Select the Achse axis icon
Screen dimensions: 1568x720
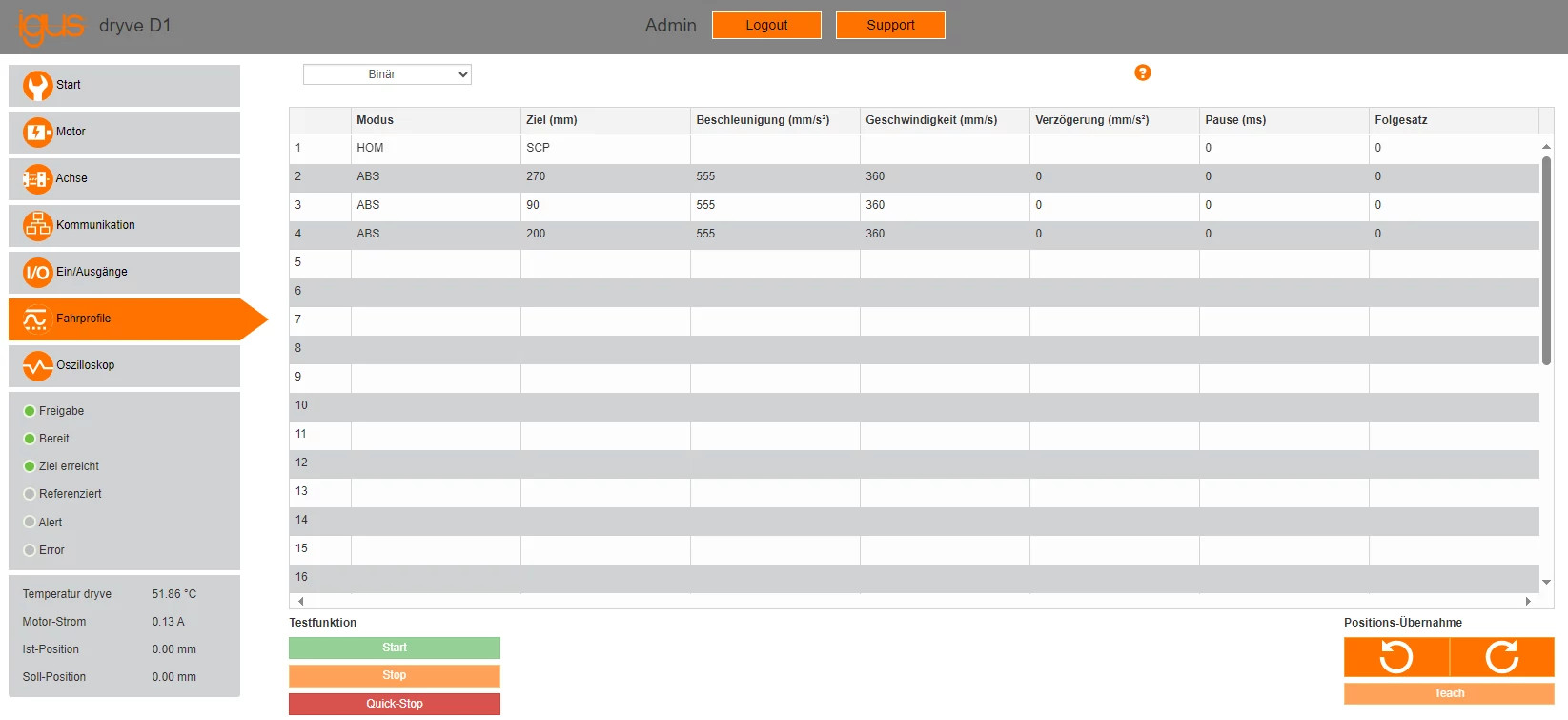pos(37,179)
